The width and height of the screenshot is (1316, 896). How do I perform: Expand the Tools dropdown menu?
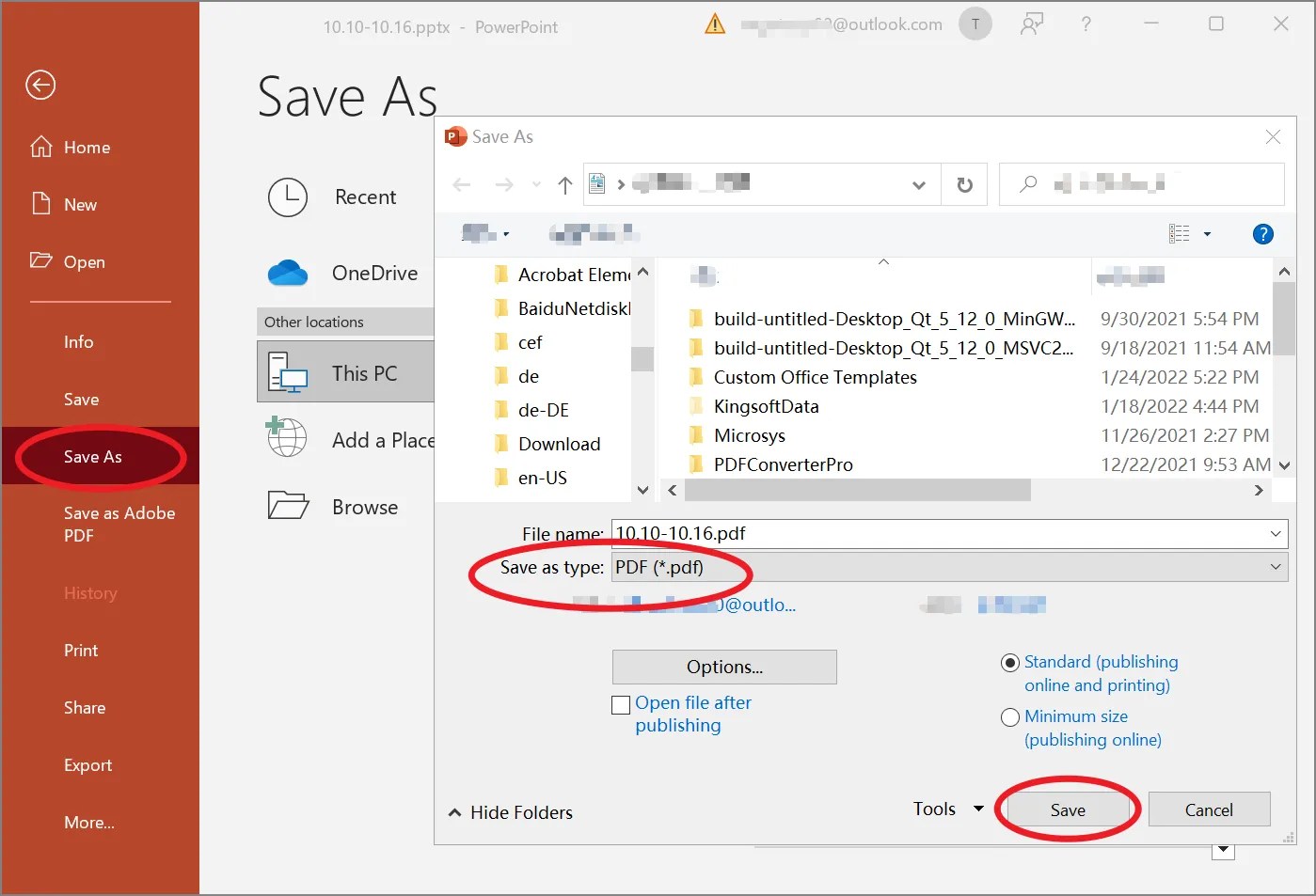click(978, 809)
